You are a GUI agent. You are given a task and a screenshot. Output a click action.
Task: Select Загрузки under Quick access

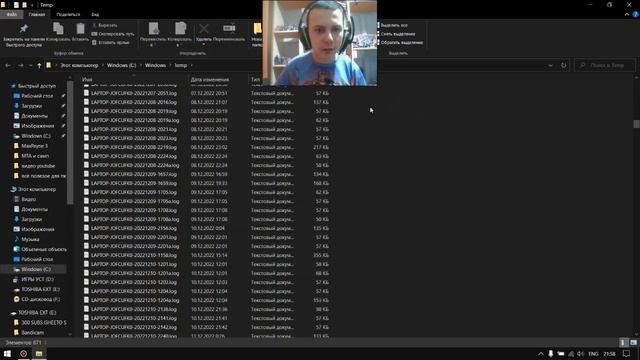point(31,106)
